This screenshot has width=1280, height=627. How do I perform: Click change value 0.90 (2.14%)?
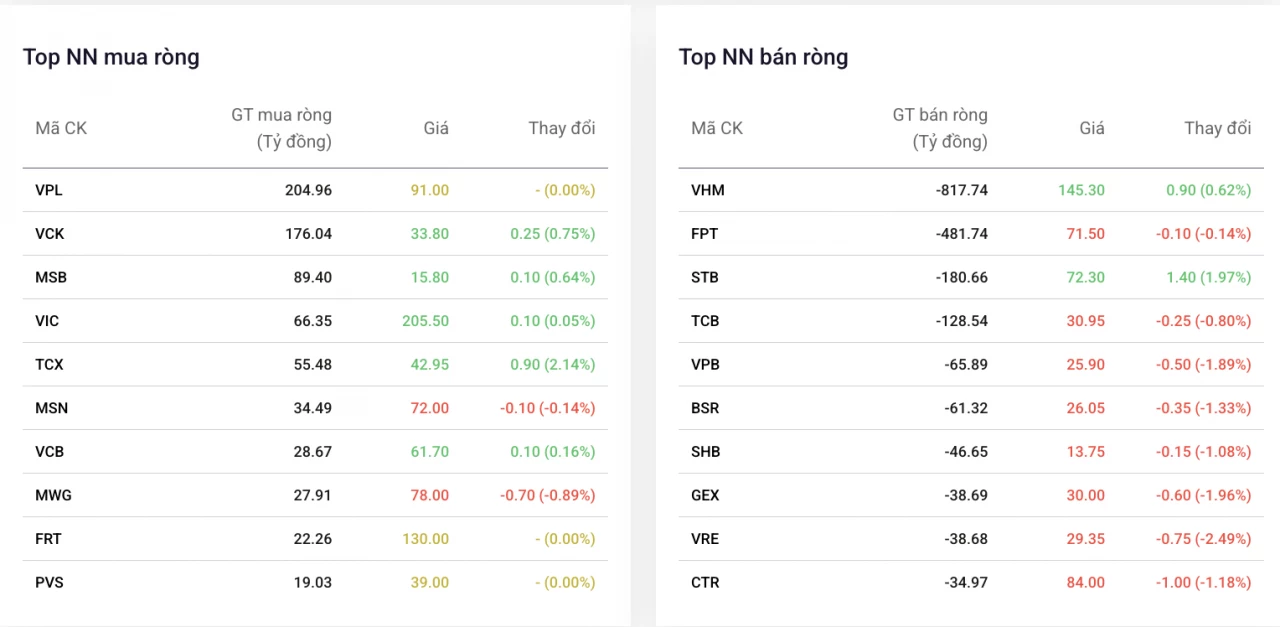click(x=553, y=365)
